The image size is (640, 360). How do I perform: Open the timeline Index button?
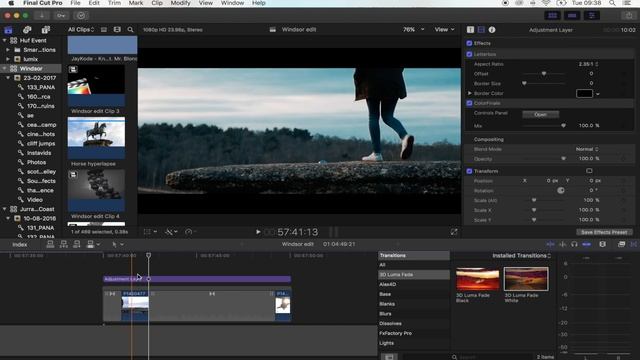20,244
